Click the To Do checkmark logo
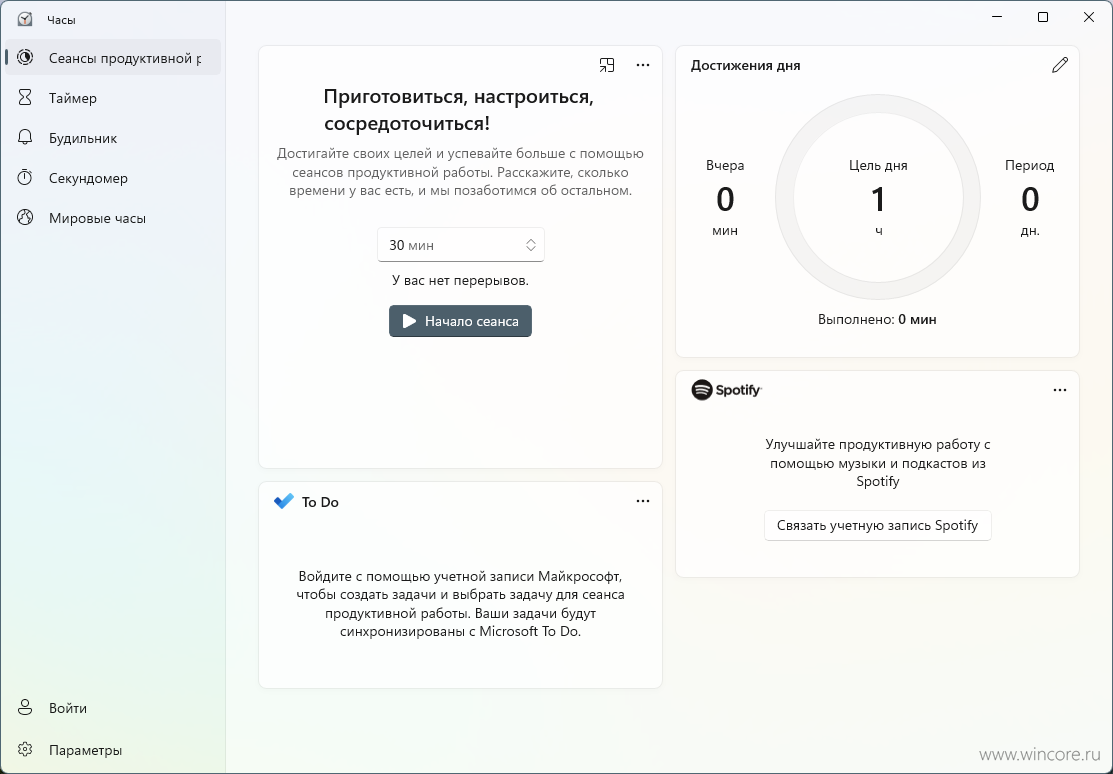 [x=284, y=501]
